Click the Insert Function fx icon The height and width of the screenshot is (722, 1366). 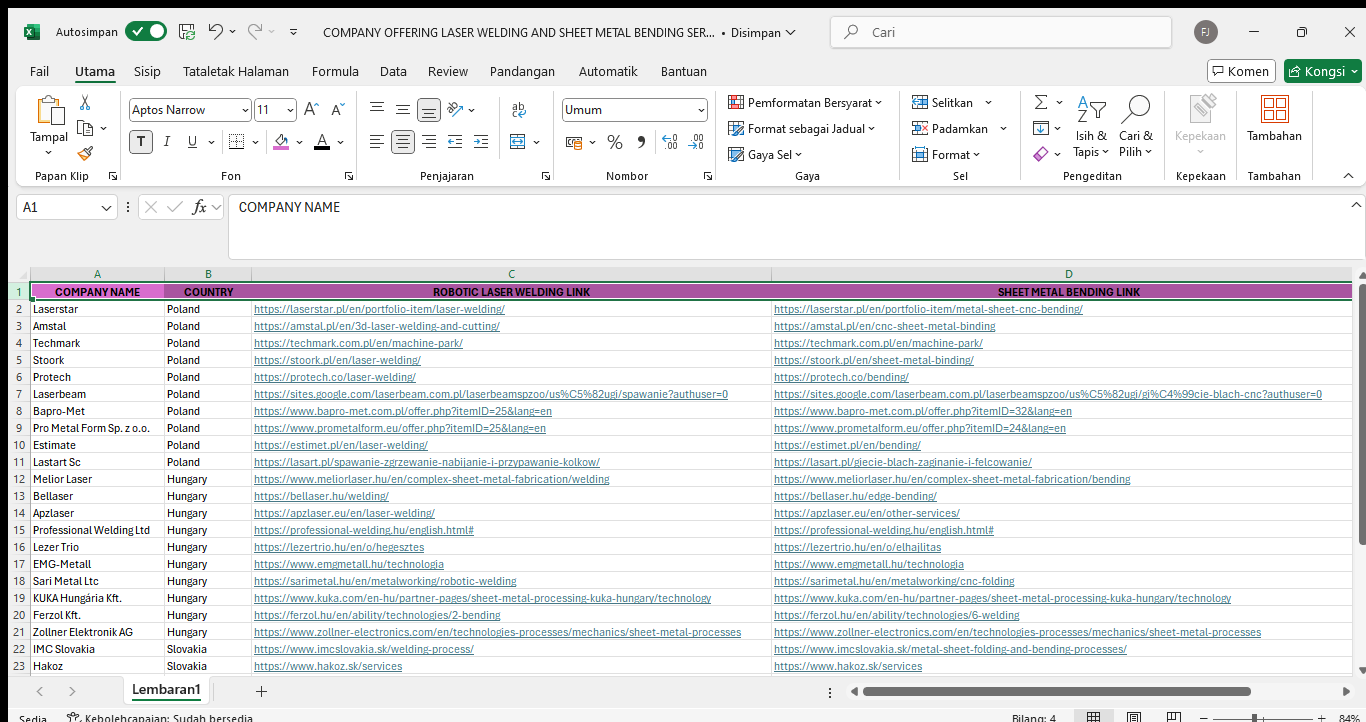pyautogui.click(x=200, y=207)
